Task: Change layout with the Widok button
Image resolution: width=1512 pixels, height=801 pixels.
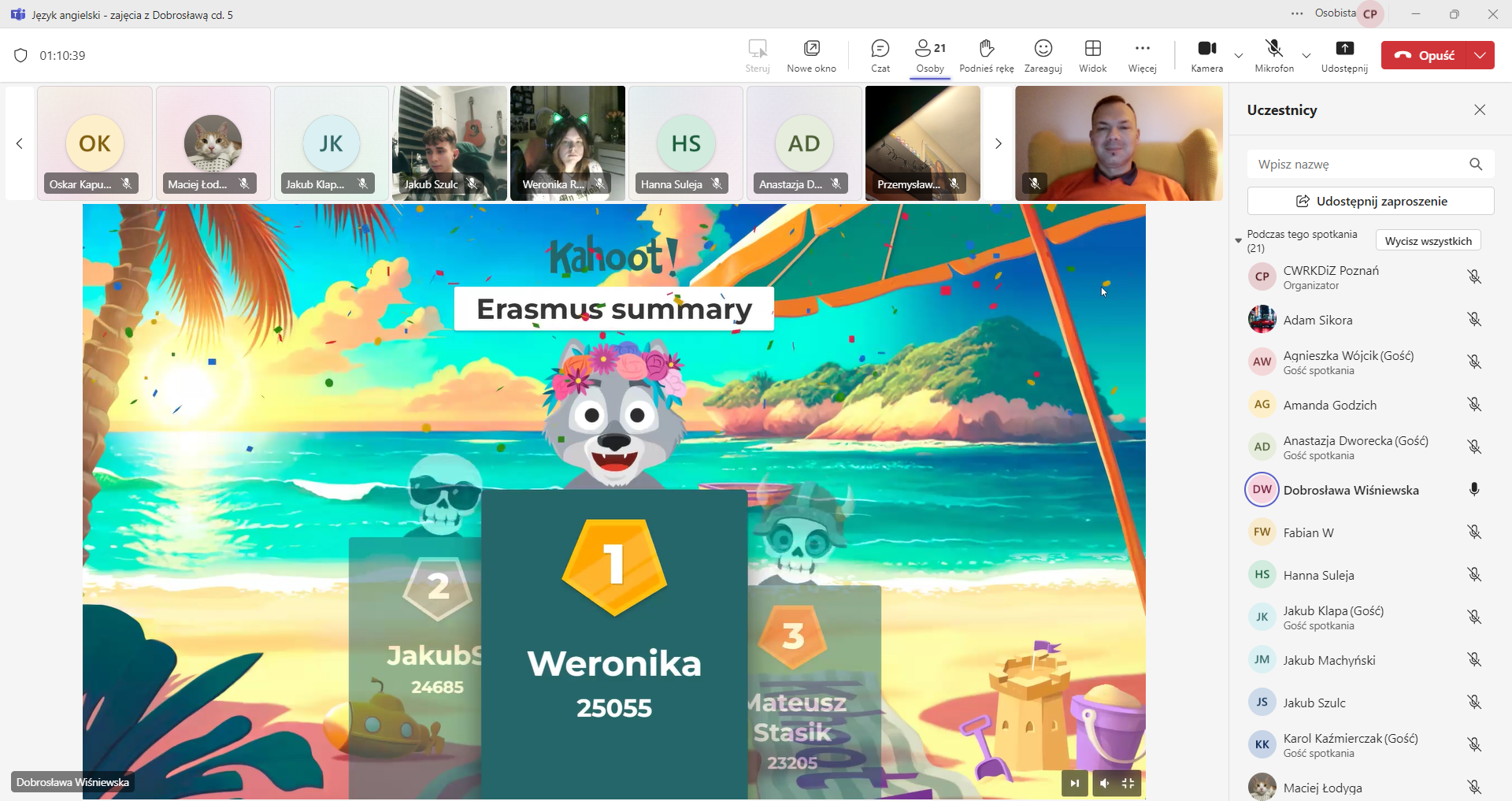Action: tap(1092, 56)
